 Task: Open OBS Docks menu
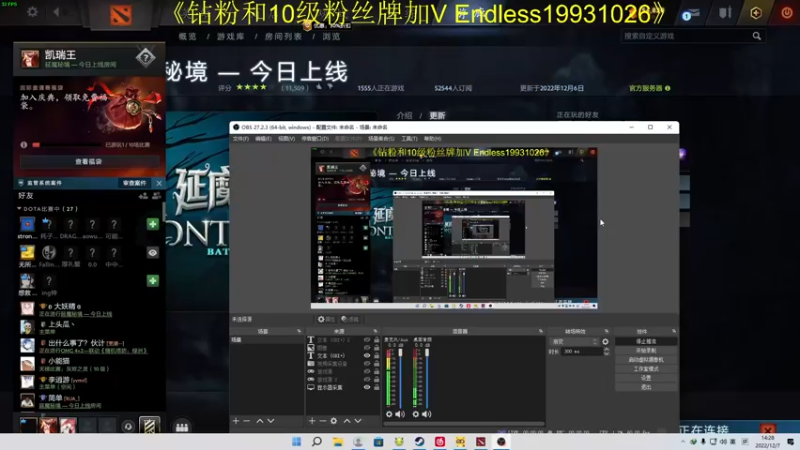point(315,139)
